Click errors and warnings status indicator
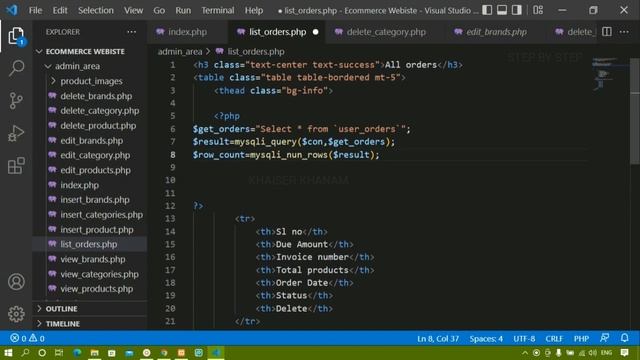The image size is (640, 360). click(x=27, y=338)
